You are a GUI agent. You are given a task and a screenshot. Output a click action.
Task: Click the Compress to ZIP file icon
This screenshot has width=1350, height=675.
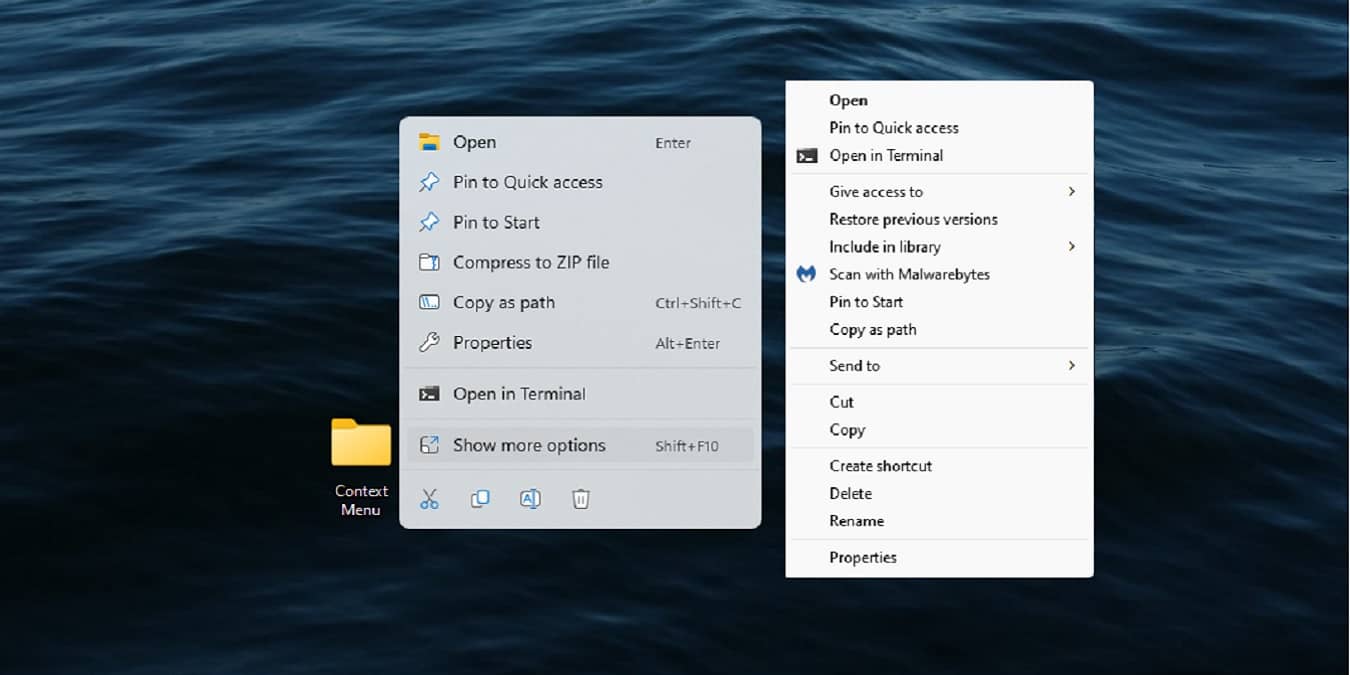(430, 262)
